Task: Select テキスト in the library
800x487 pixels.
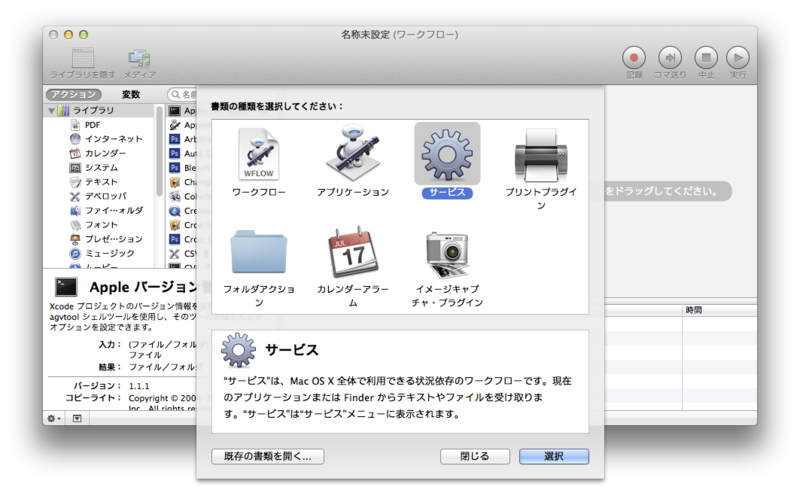Action: click(101, 182)
